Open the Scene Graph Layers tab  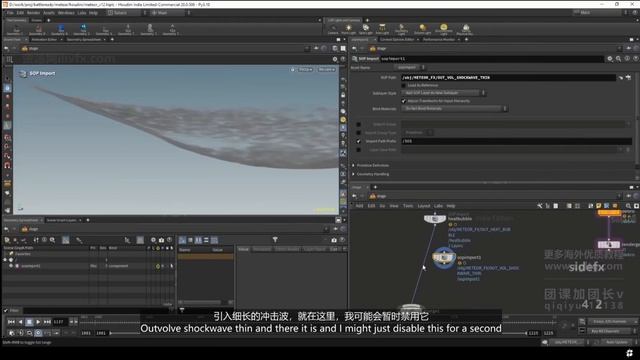(x=61, y=220)
